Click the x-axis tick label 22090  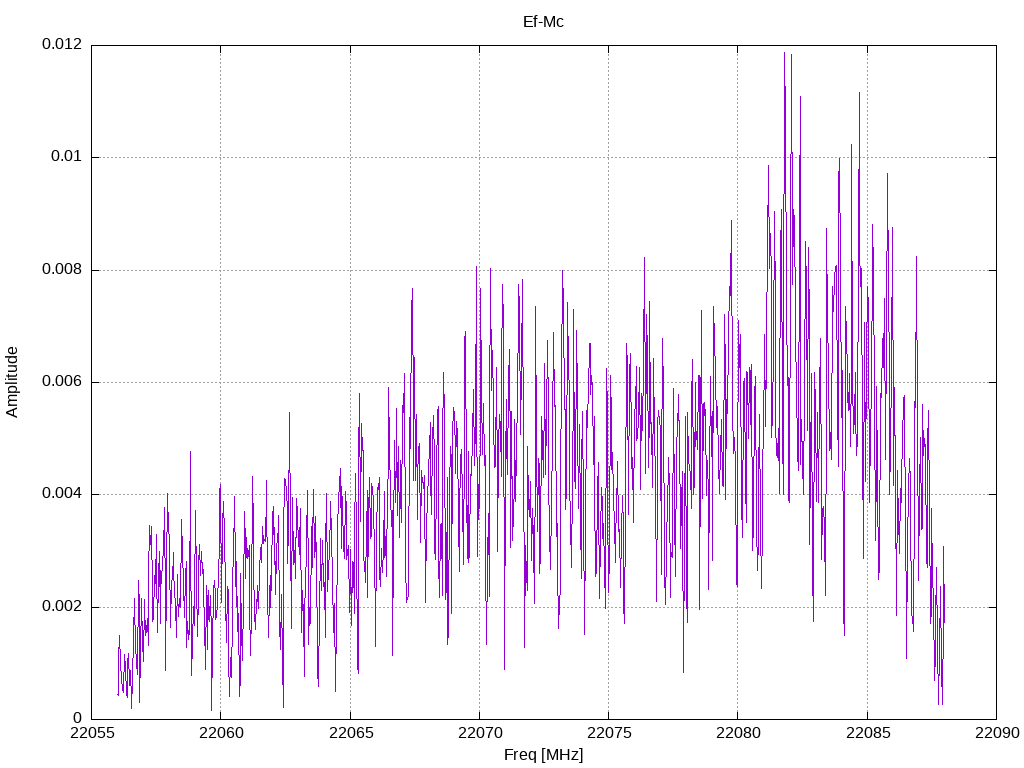click(x=997, y=733)
